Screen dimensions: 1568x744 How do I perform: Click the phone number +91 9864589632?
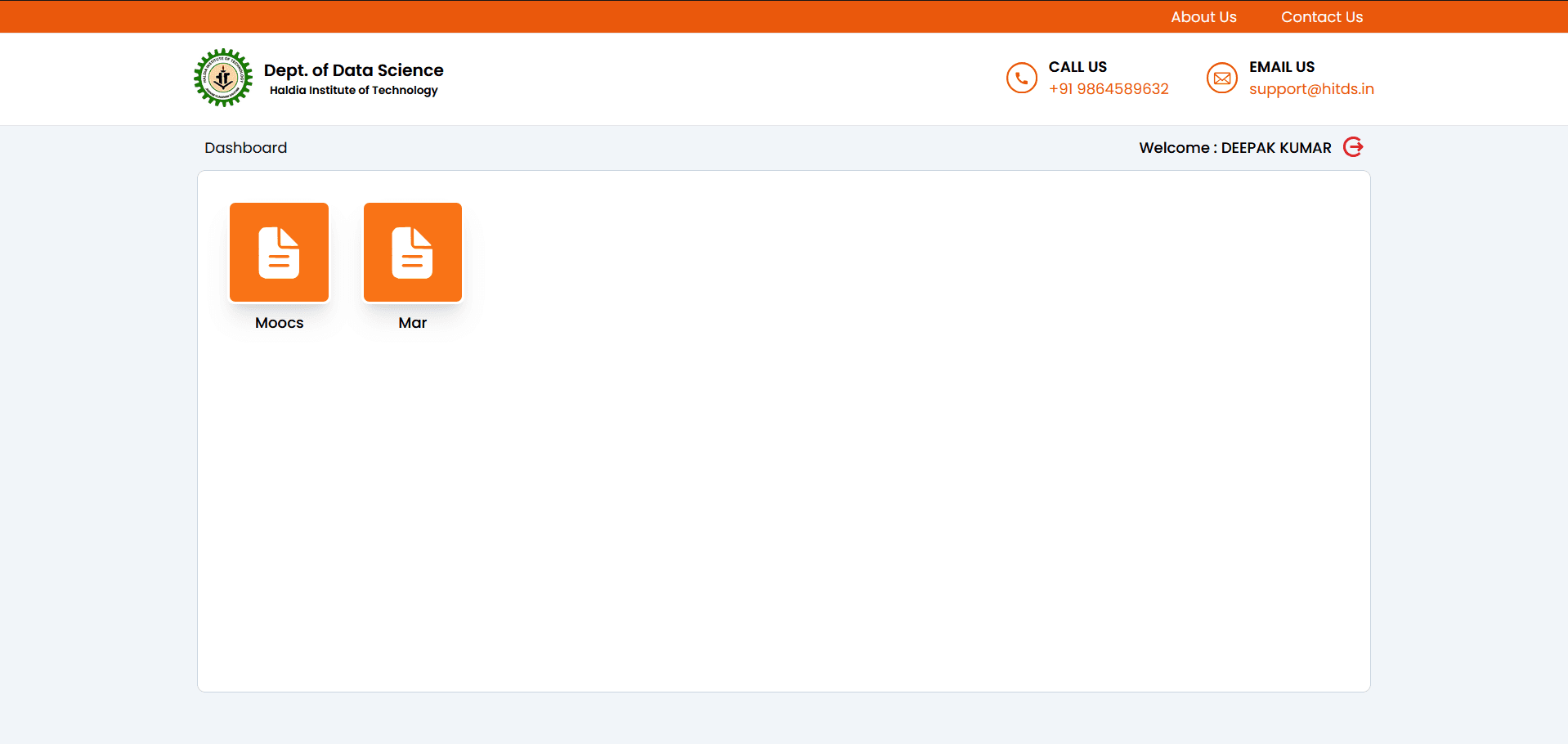1109,89
